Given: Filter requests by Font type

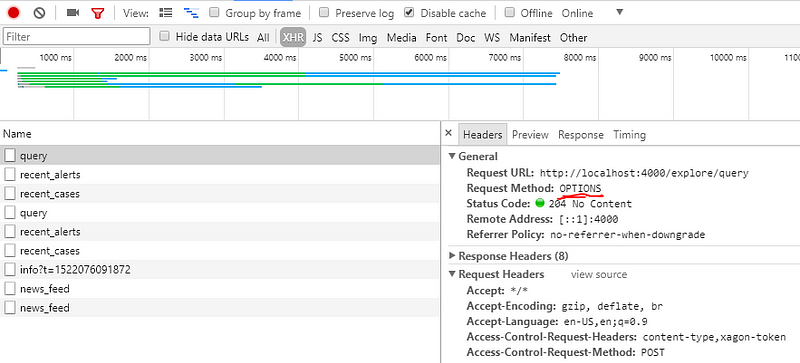Looking at the screenshot, I should click(436, 37).
